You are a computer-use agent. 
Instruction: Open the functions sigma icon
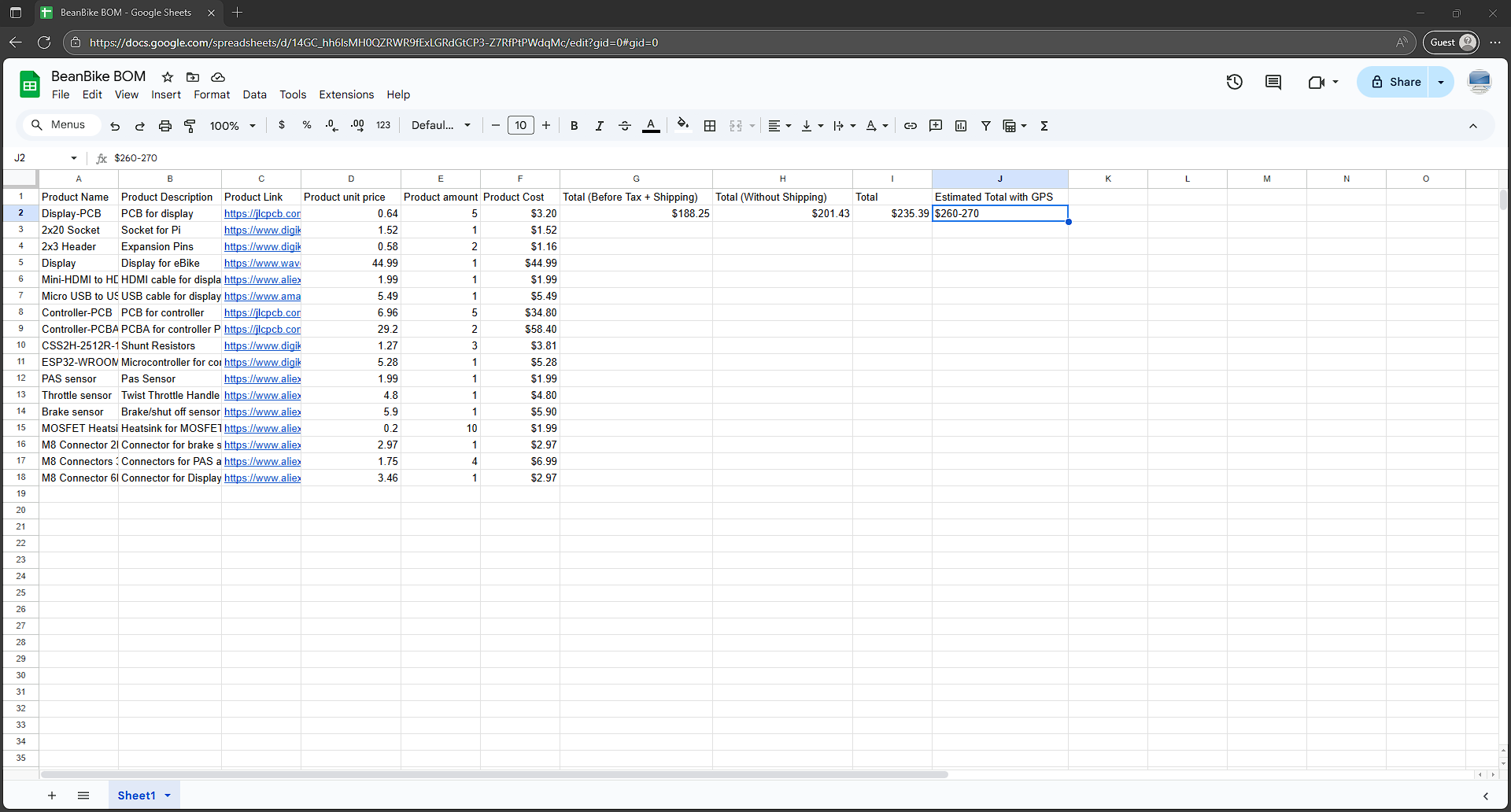click(x=1044, y=126)
